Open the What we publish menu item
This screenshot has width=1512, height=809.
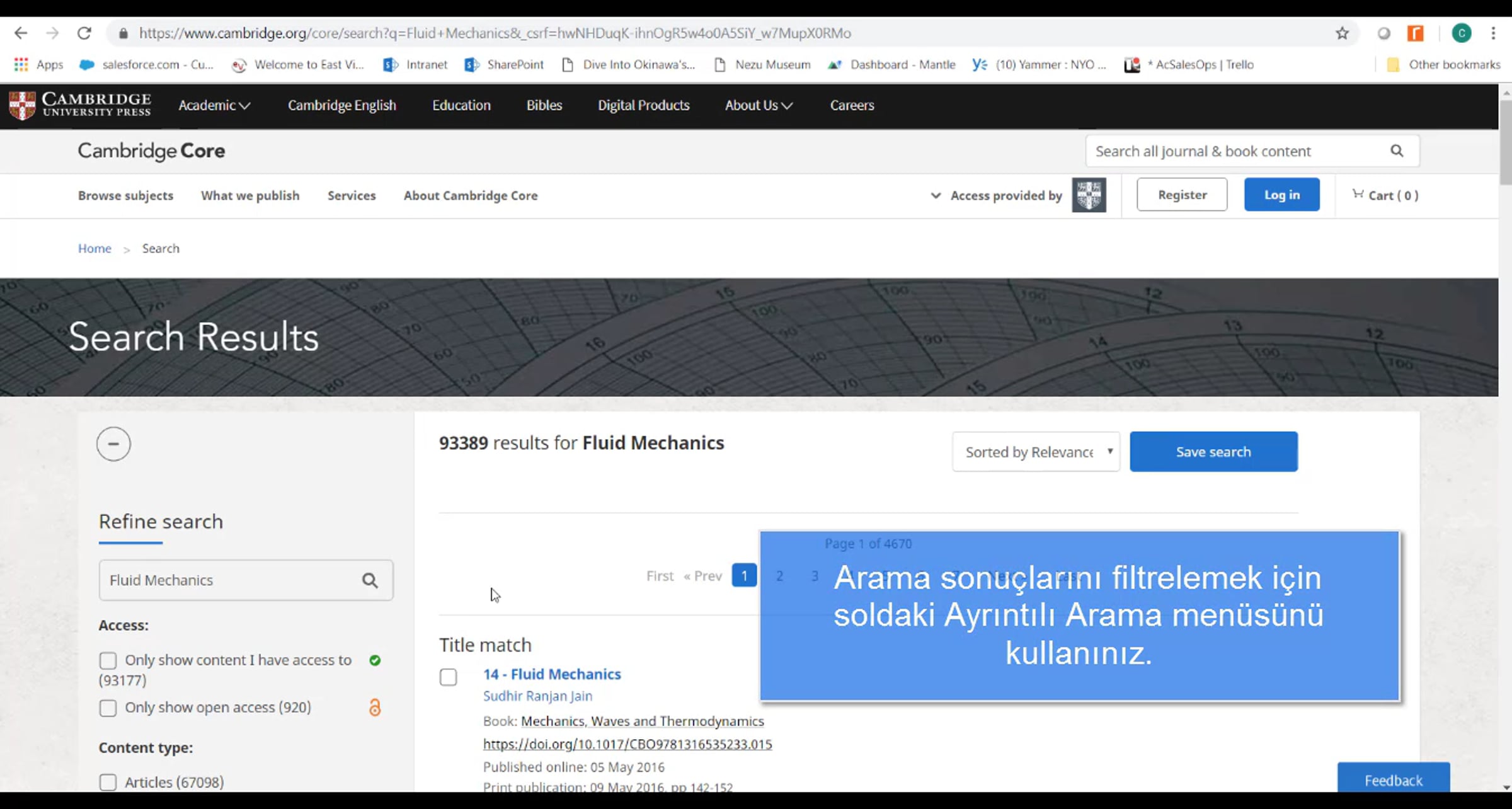pos(250,195)
